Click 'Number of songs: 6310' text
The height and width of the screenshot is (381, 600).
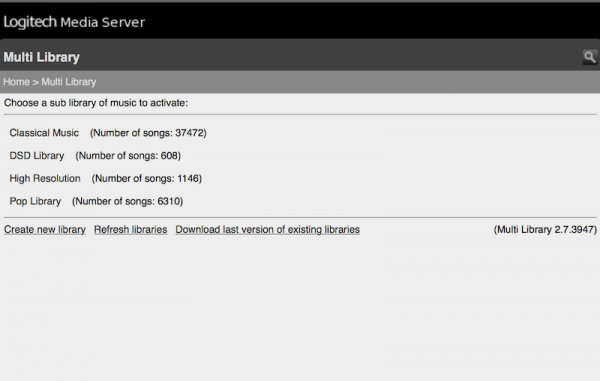(x=127, y=201)
